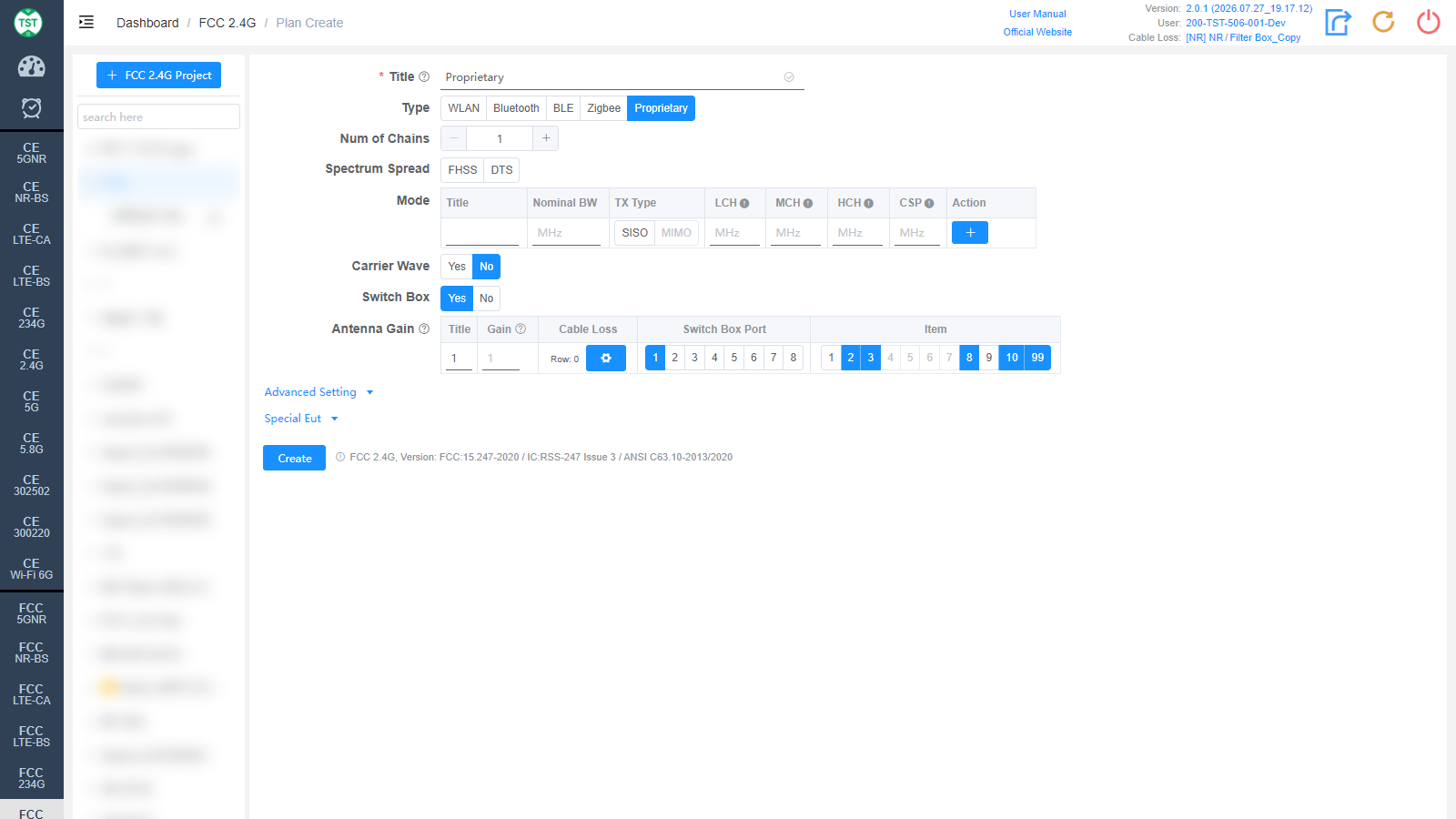Set Switch Box to No
Viewport: 1456px width, 819px height.
[x=487, y=298]
